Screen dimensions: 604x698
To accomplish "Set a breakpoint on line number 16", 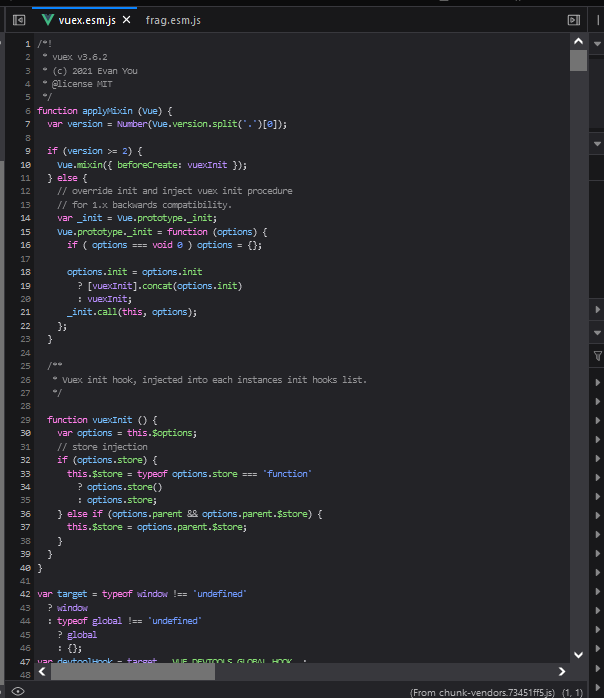I will click(25, 245).
